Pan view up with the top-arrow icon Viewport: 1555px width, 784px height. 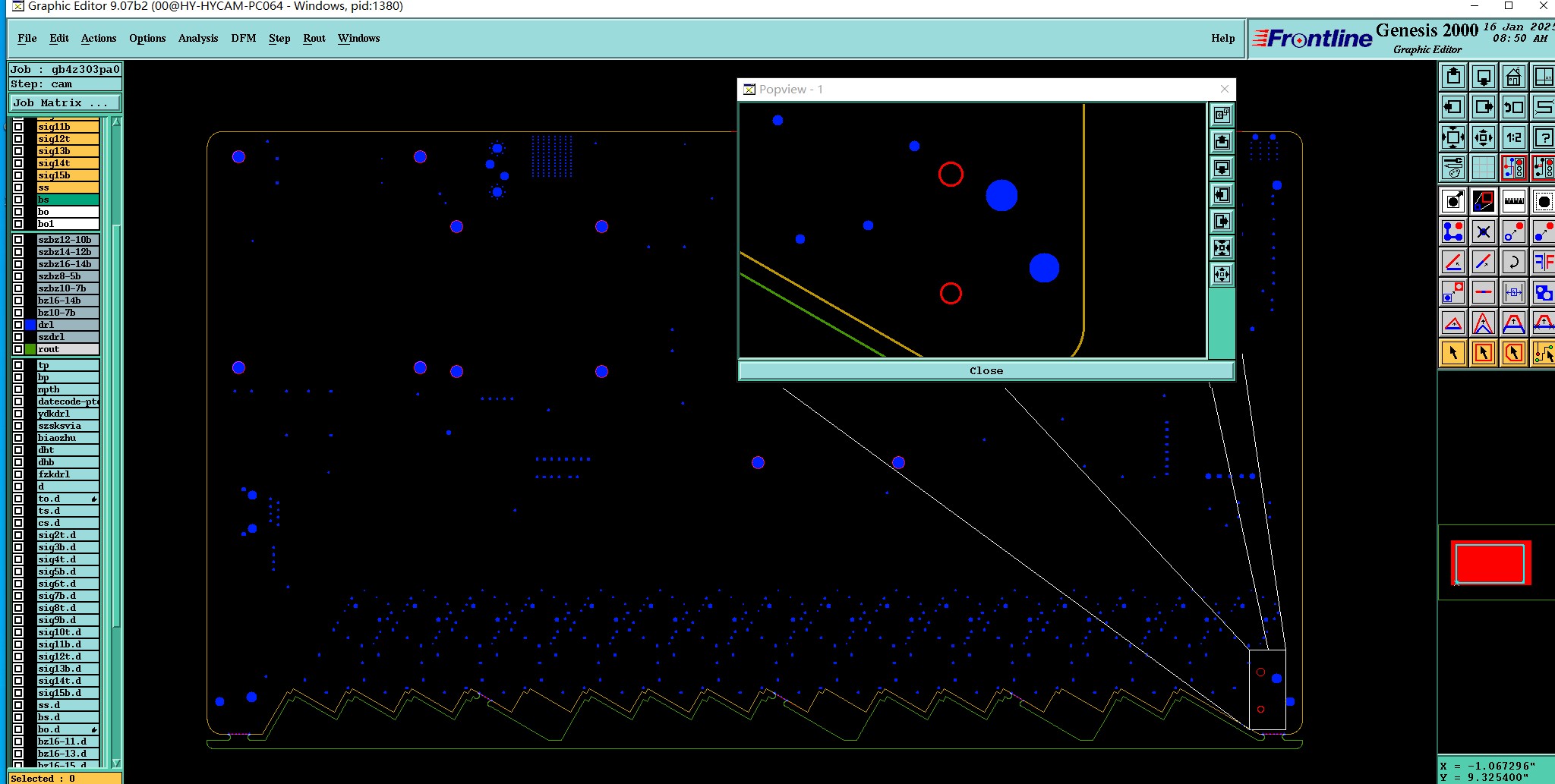pos(1452,77)
